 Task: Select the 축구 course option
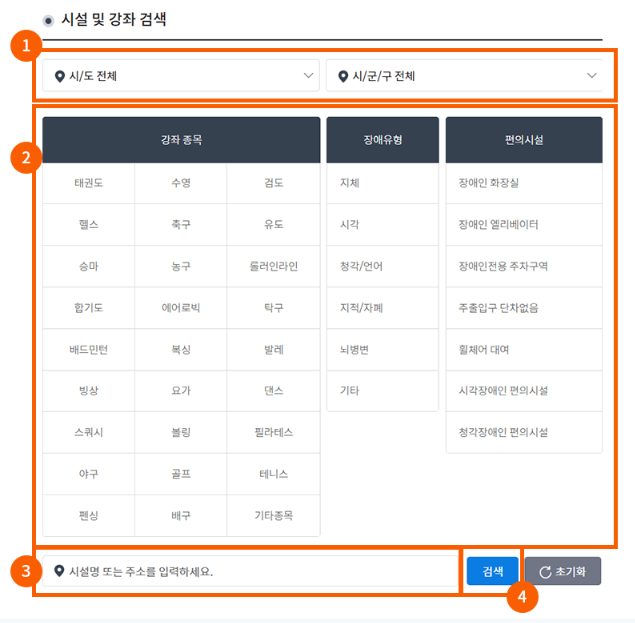pyautogui.click(x=181, y=225)
